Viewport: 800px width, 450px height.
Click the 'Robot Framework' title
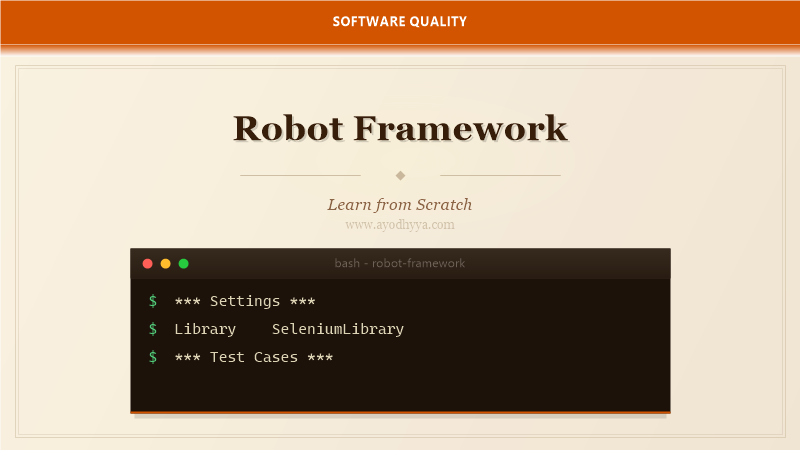400,128
